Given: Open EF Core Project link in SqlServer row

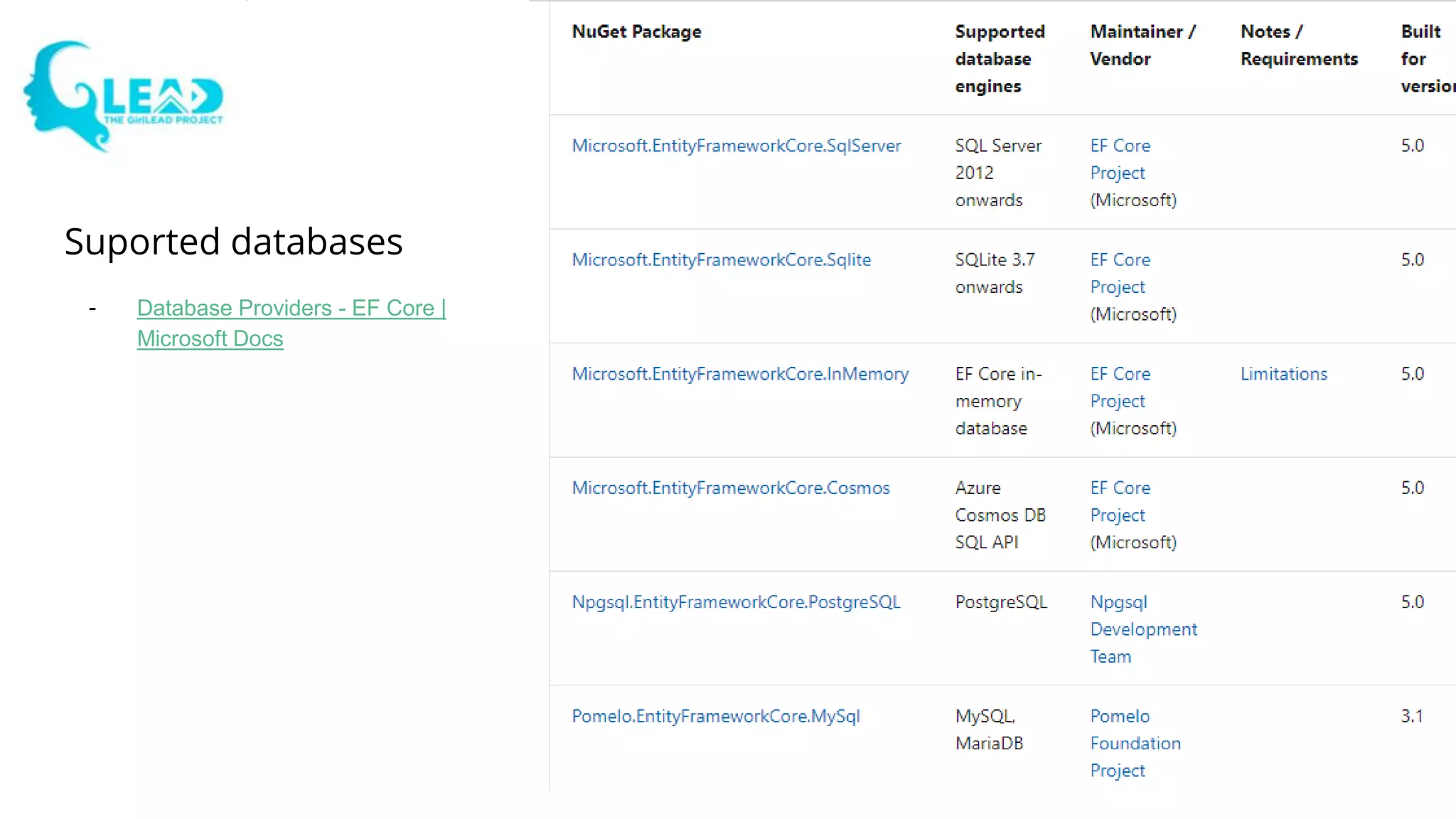Looking at the screenshot, I should (x=1120, y=159).
